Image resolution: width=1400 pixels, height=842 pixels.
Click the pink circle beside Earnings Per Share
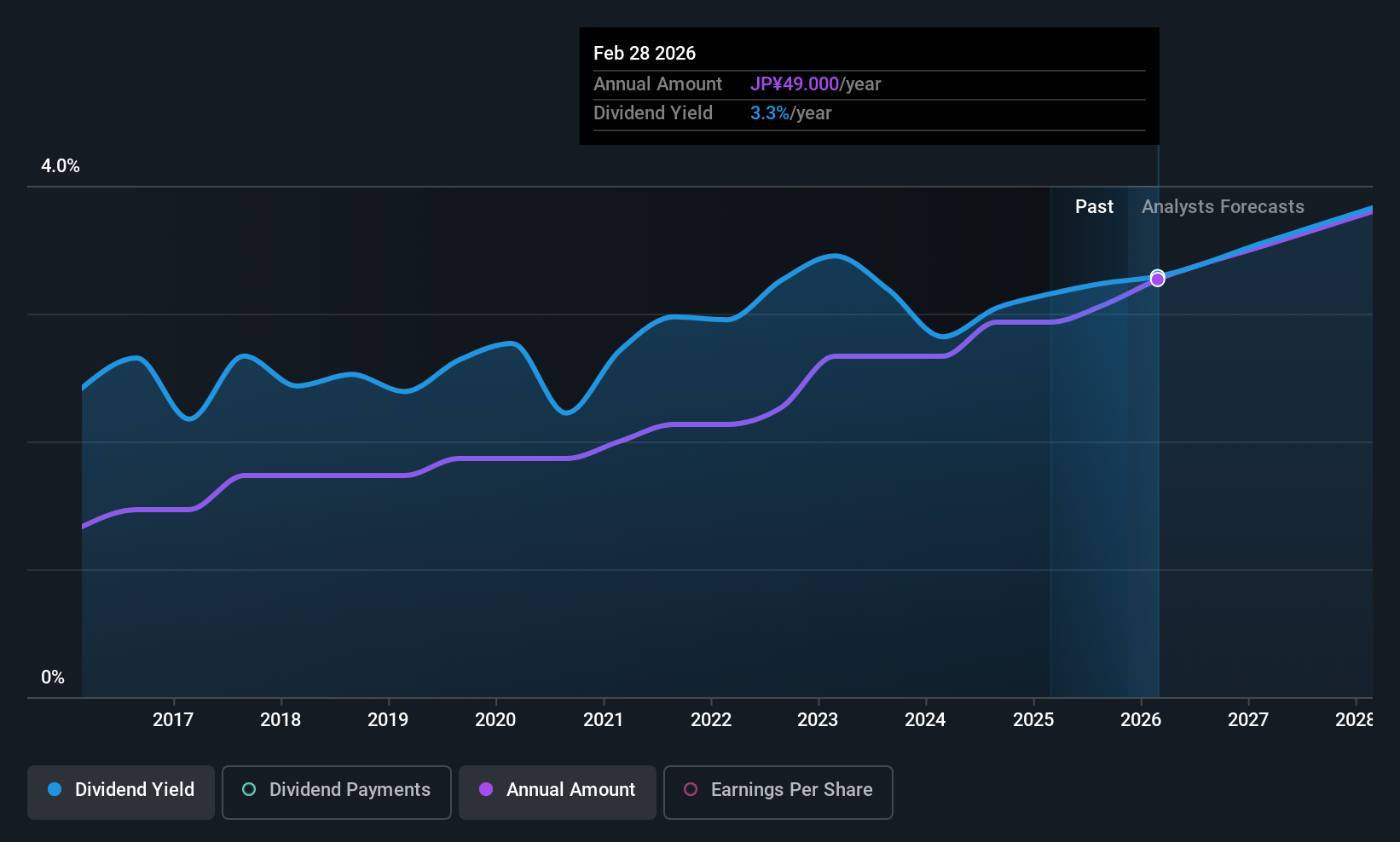click(691, 790)
